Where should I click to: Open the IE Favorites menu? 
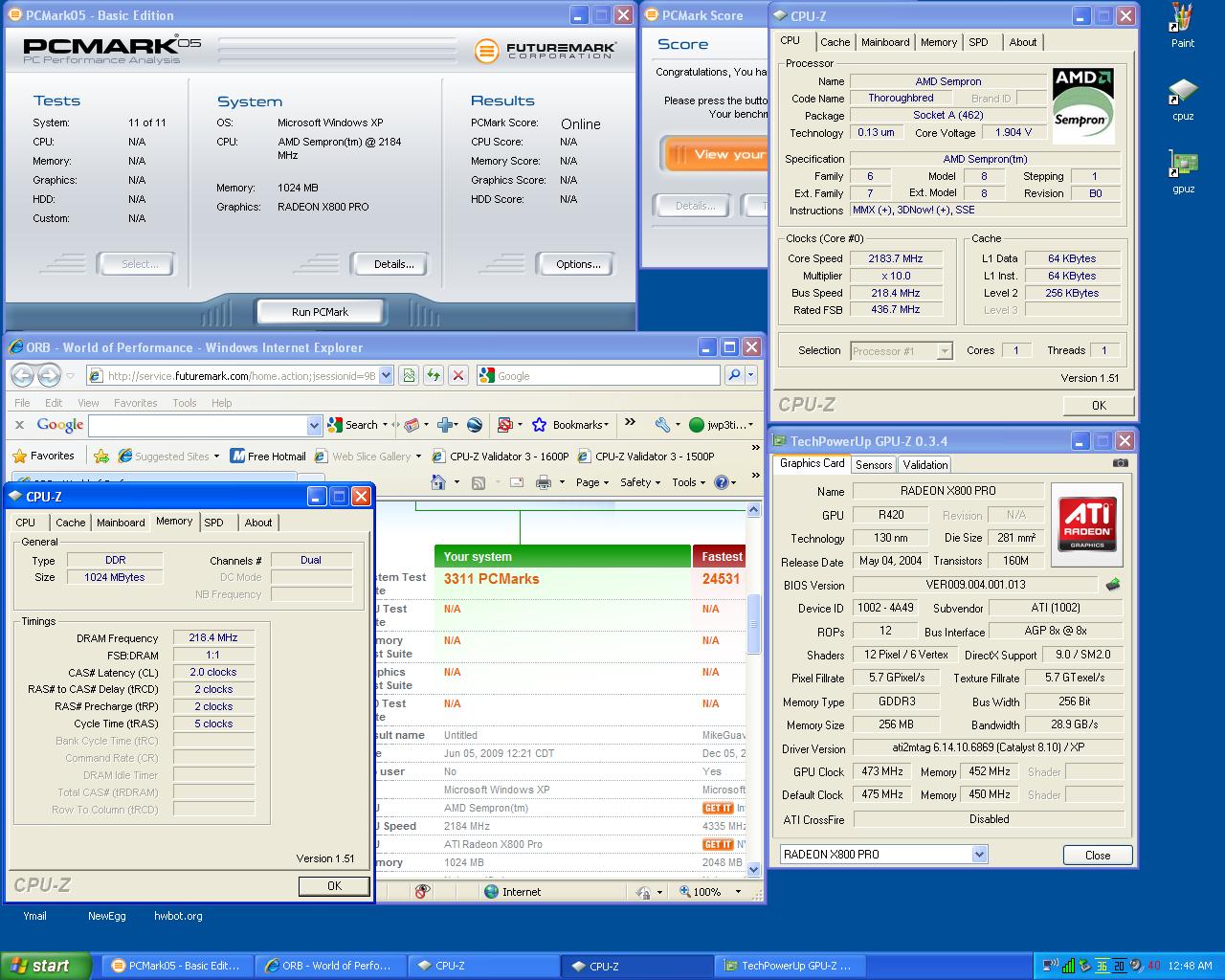tap(136, 403)
